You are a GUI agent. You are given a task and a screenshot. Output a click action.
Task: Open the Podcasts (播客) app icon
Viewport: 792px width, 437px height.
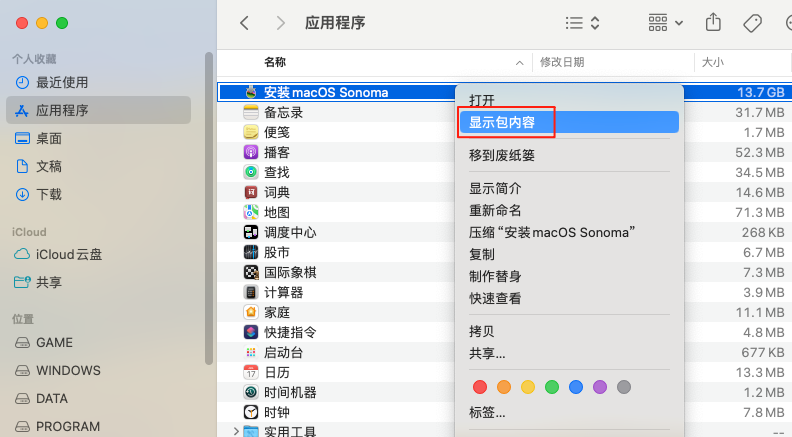252,152
